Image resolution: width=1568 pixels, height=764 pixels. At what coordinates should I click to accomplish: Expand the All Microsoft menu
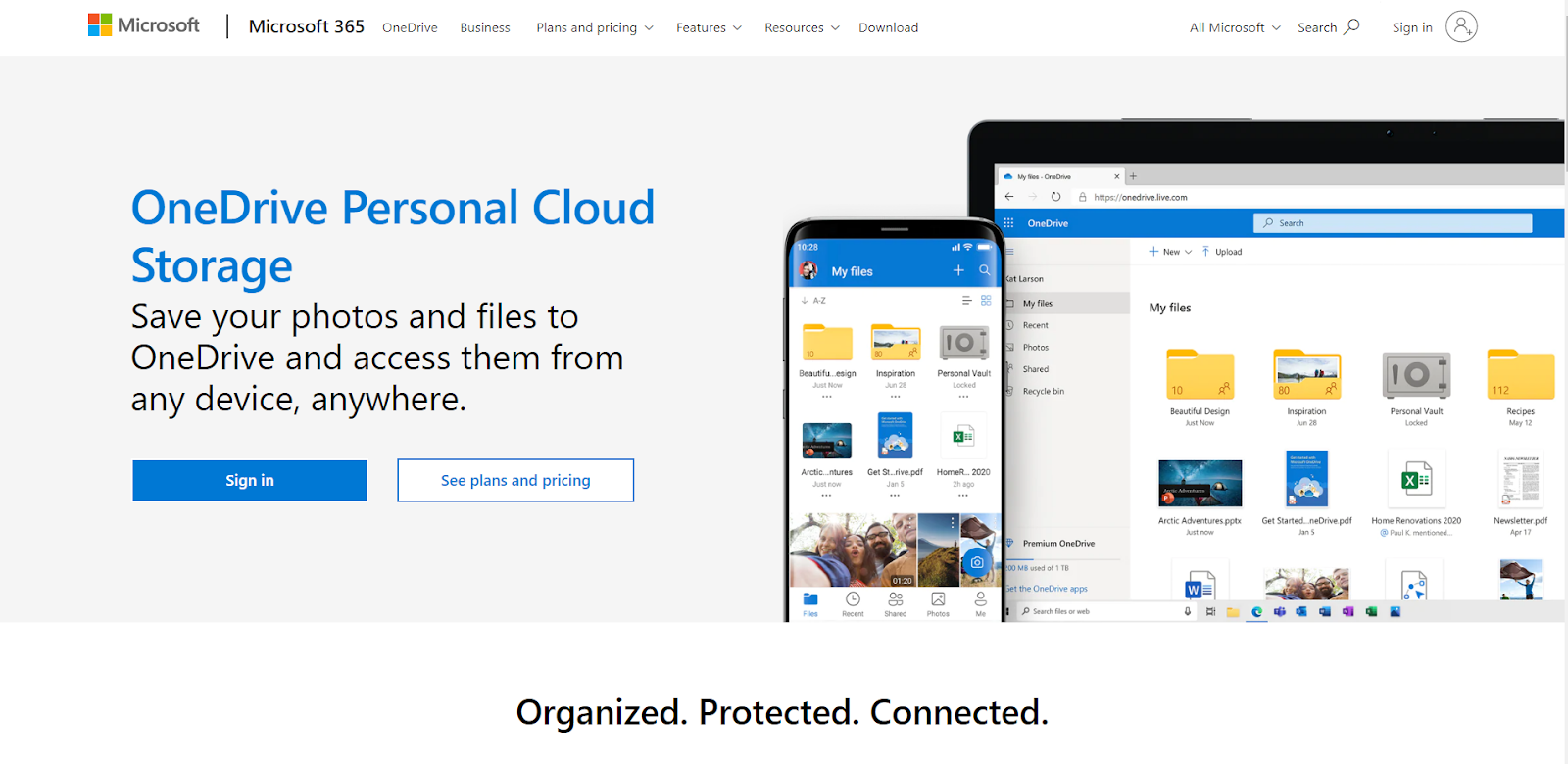[x=1235, y=27]
